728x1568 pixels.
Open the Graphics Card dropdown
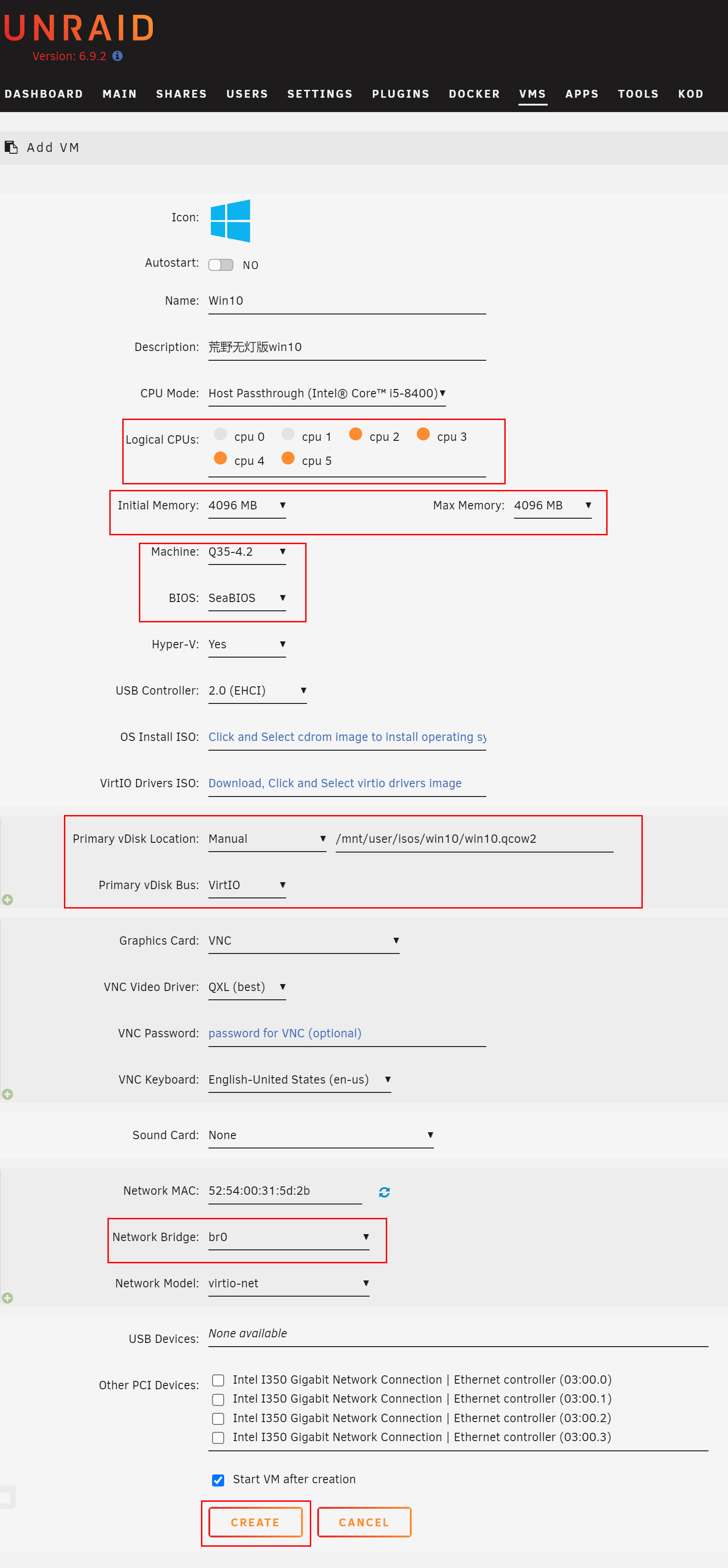click(x=304, y=941)
